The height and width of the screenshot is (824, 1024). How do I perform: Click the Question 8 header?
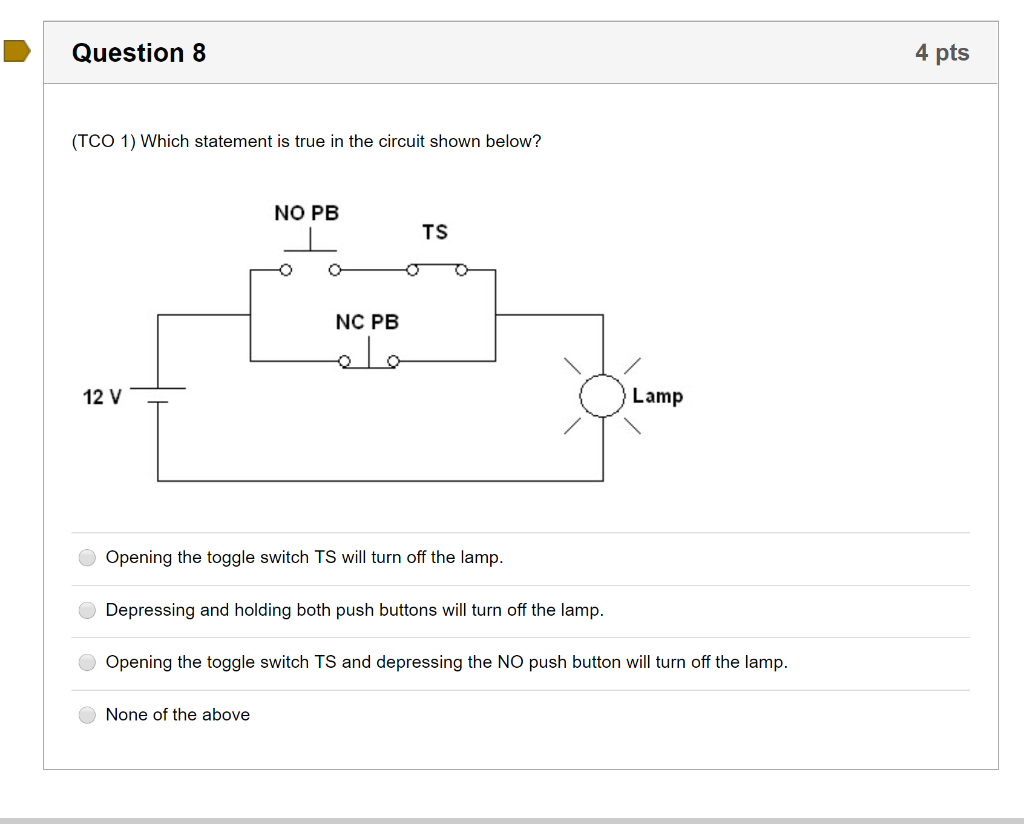coord(139,53)
